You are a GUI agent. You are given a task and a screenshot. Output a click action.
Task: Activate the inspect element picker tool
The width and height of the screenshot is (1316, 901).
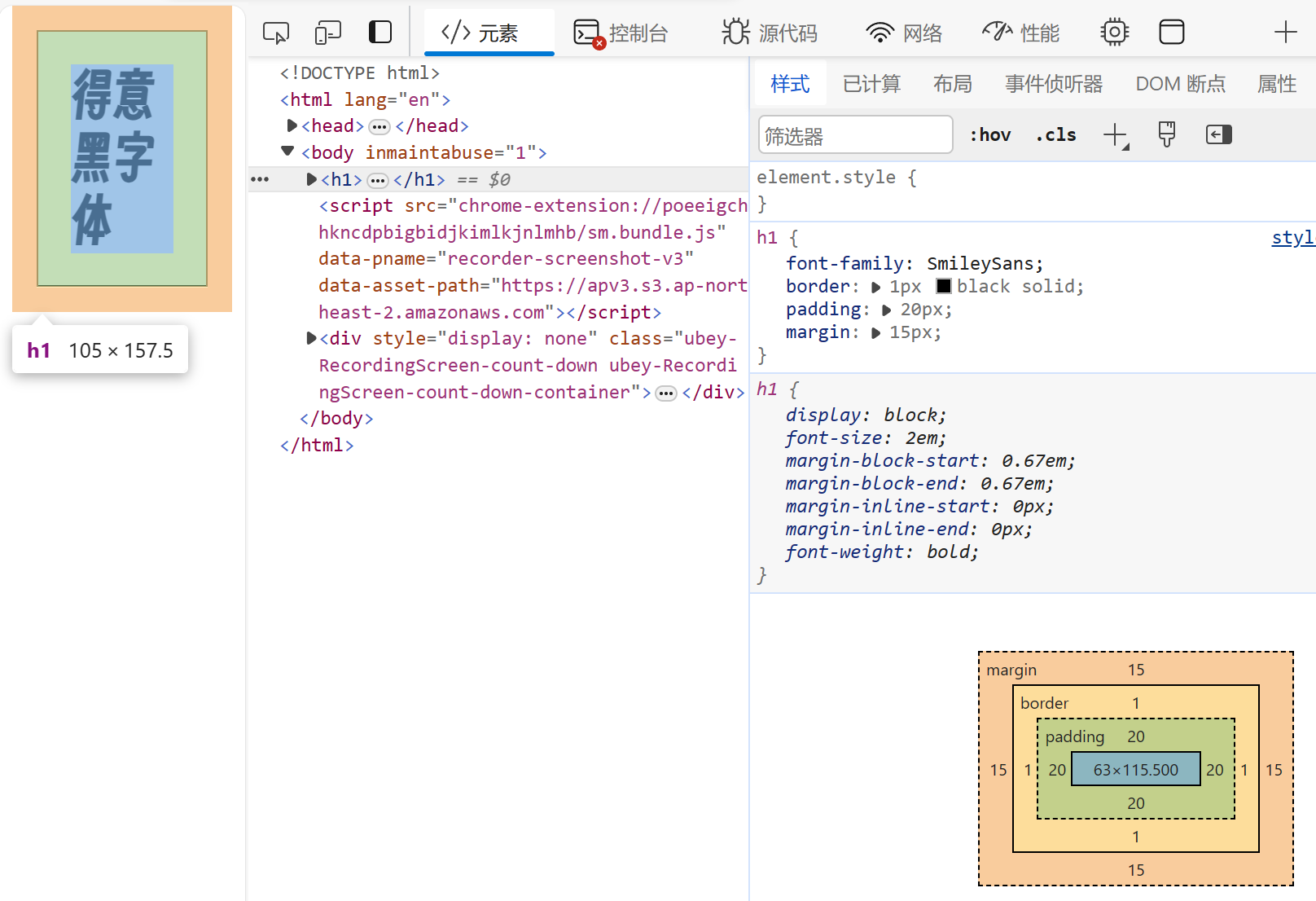(276, 33)
